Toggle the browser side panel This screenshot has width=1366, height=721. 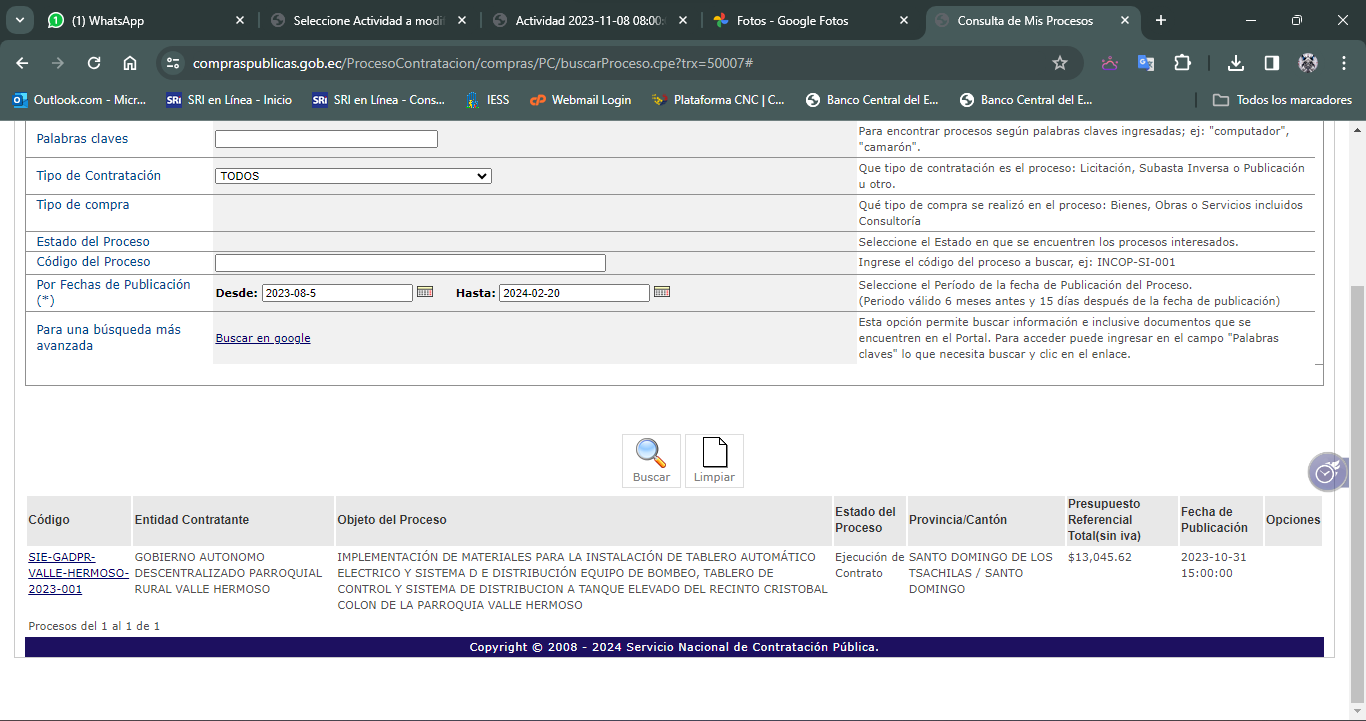pos(1272,63)
